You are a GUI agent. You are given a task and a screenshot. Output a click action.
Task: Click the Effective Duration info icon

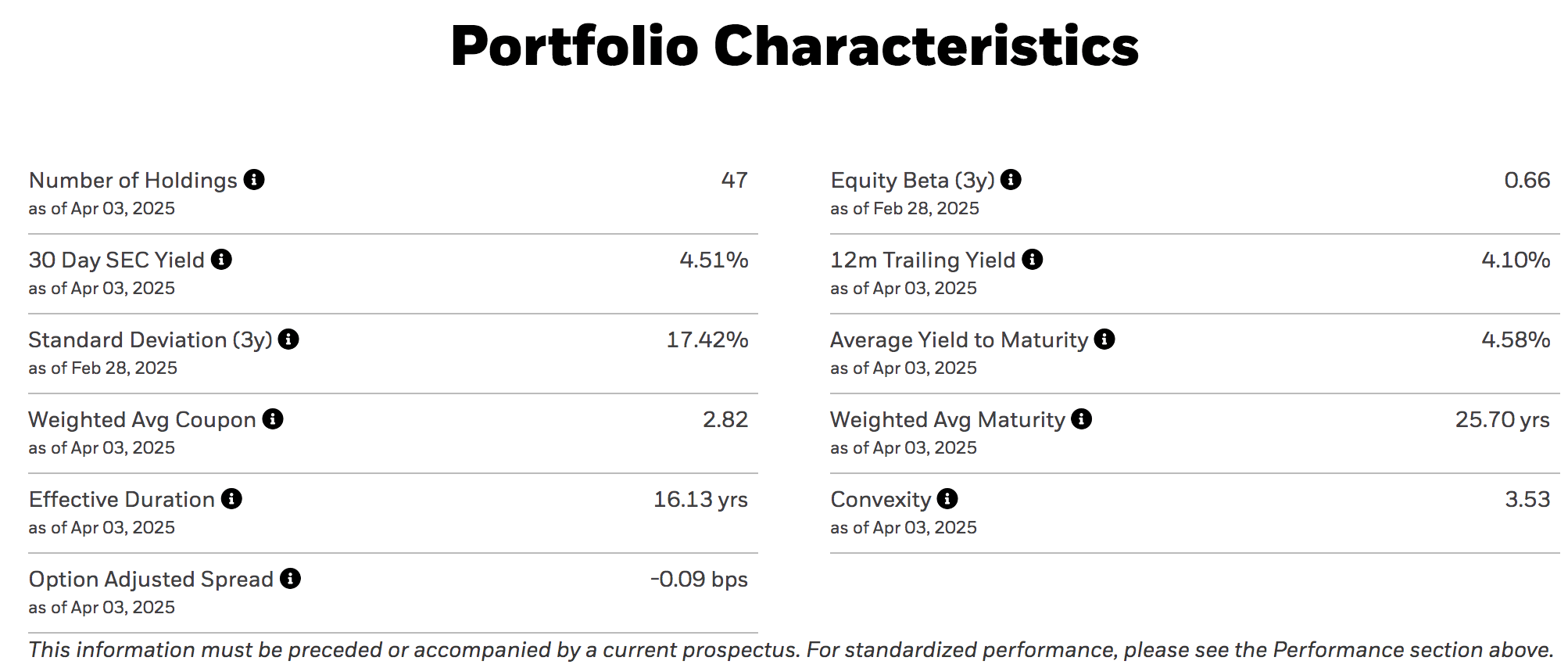point(232,500)
